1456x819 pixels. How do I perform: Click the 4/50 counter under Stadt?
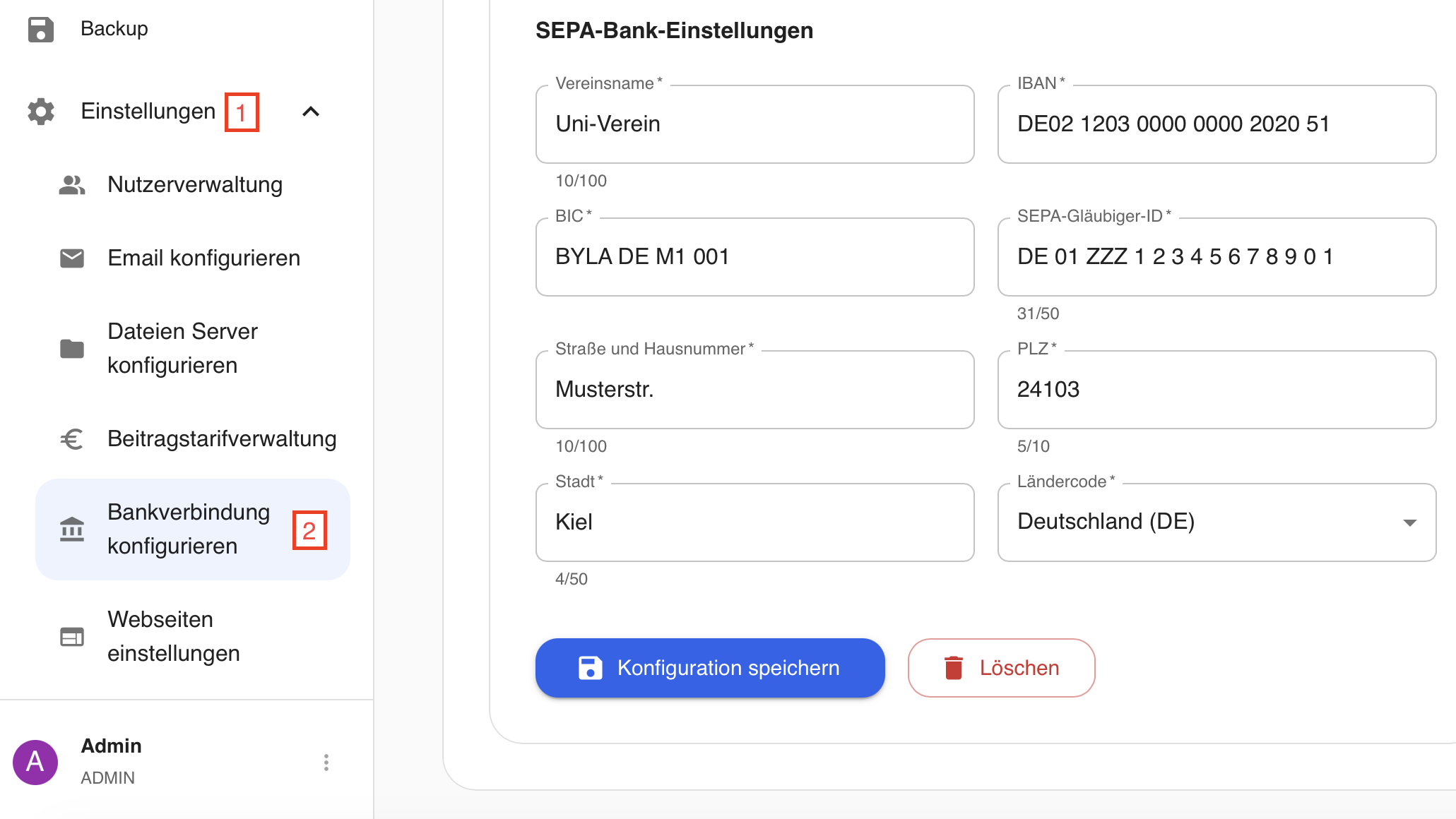(571, 579)
